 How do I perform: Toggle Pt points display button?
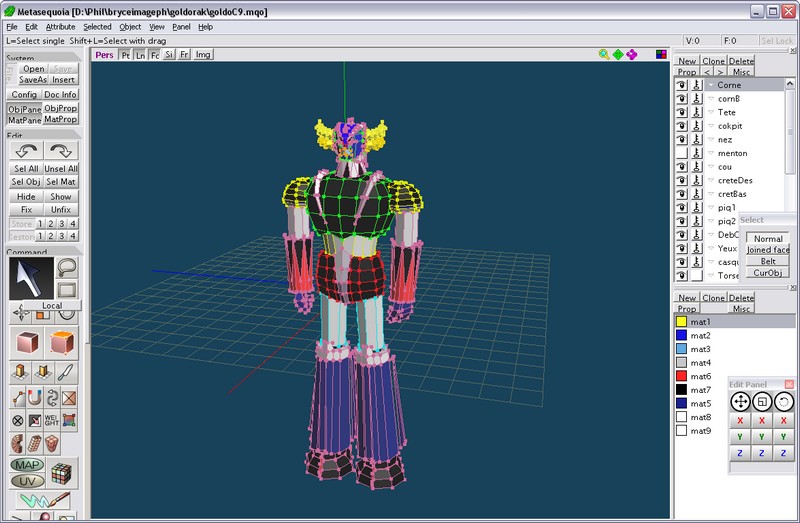click(126, 55)
